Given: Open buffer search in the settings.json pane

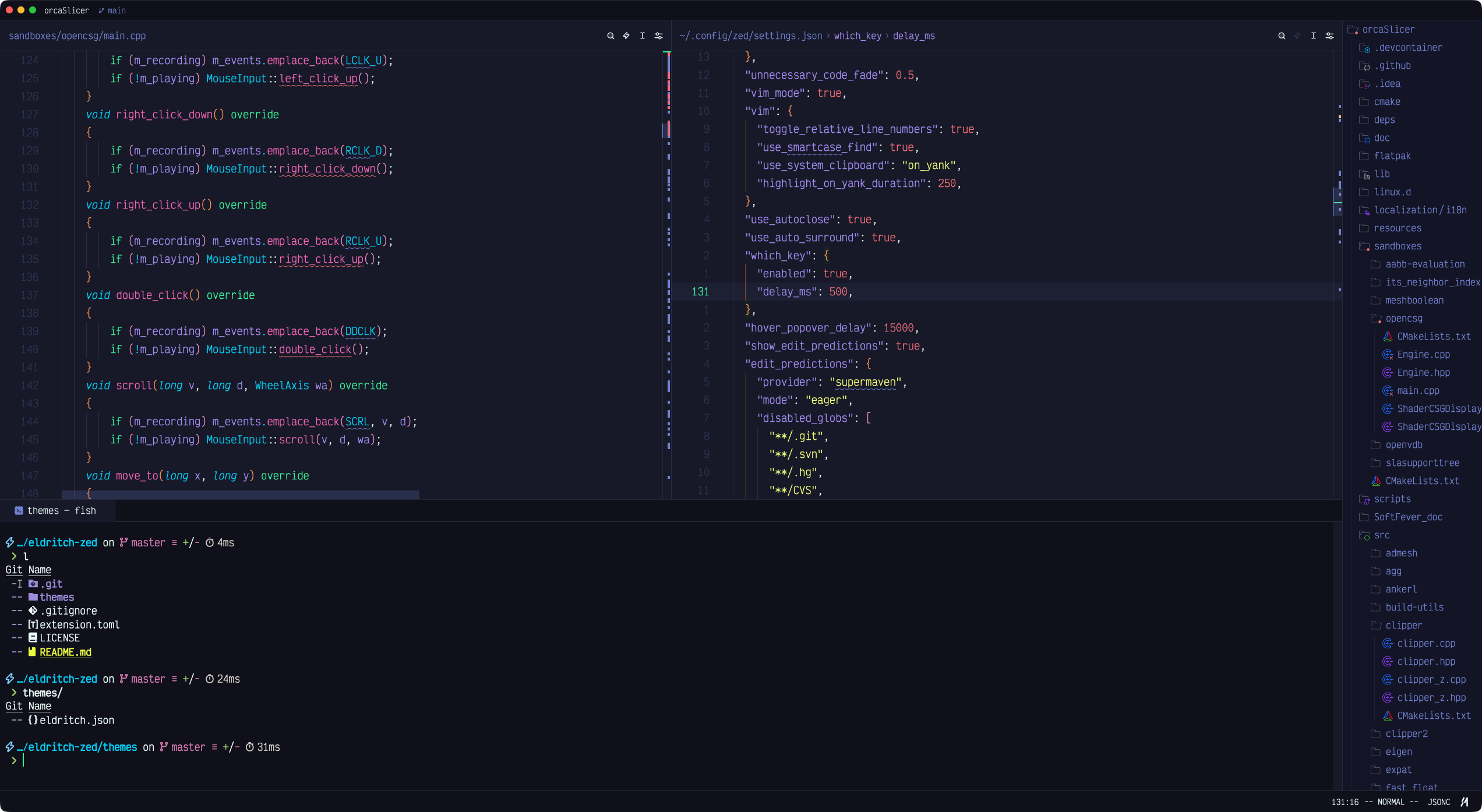Looking at the screenshot, I should 1282,36.
